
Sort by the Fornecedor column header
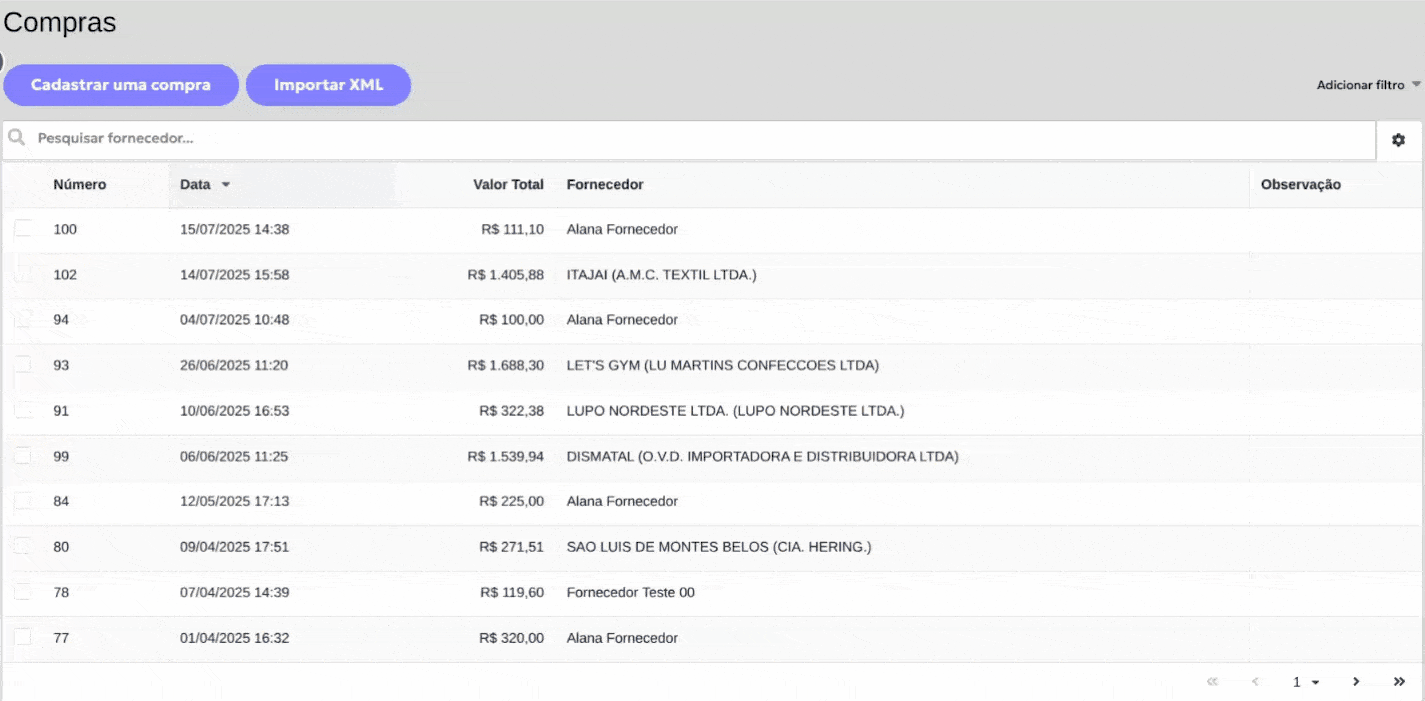(x=605, y=185)
